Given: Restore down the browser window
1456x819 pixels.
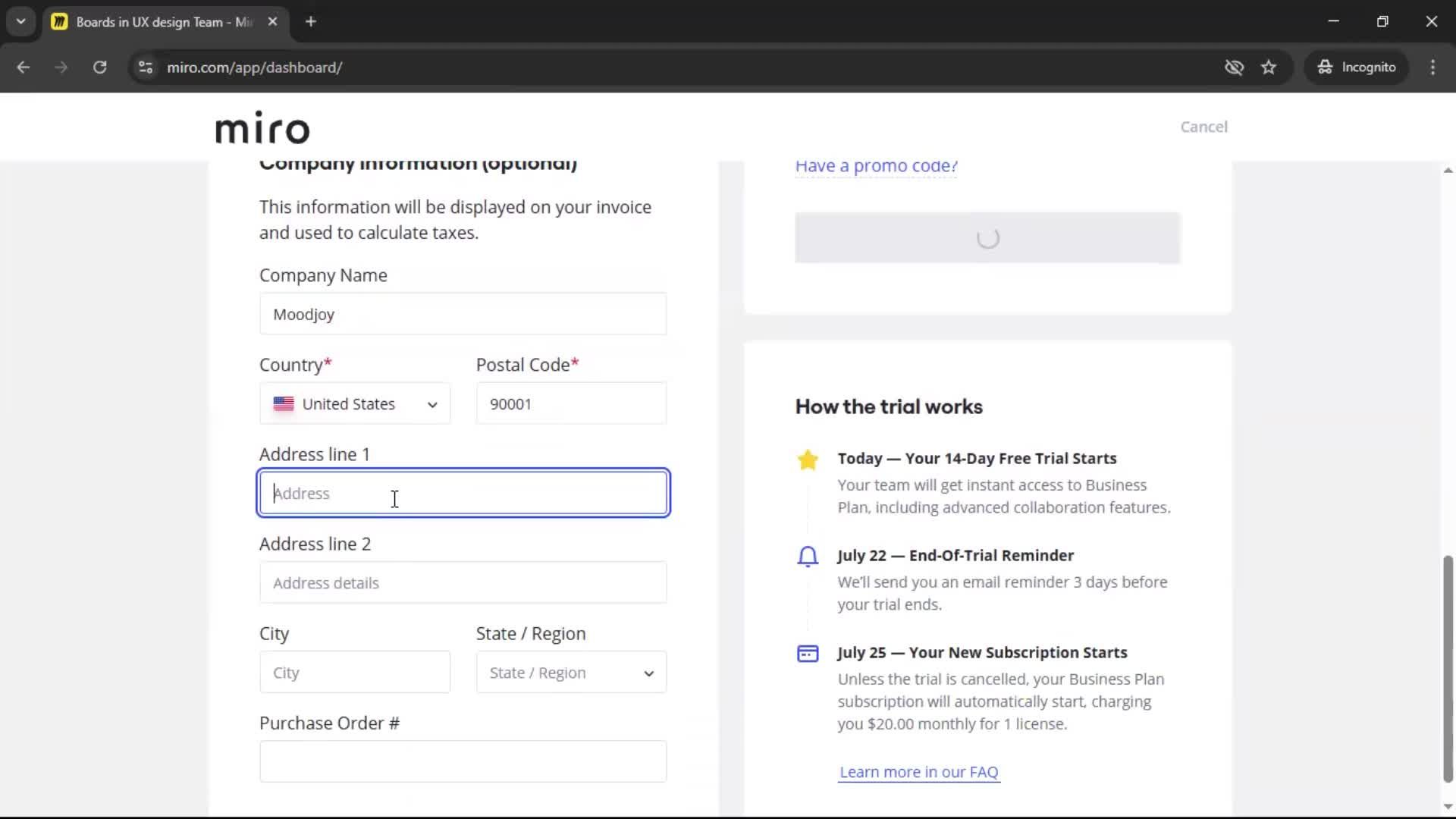Looking at the screenshot, I should [x=1382, y=21].
